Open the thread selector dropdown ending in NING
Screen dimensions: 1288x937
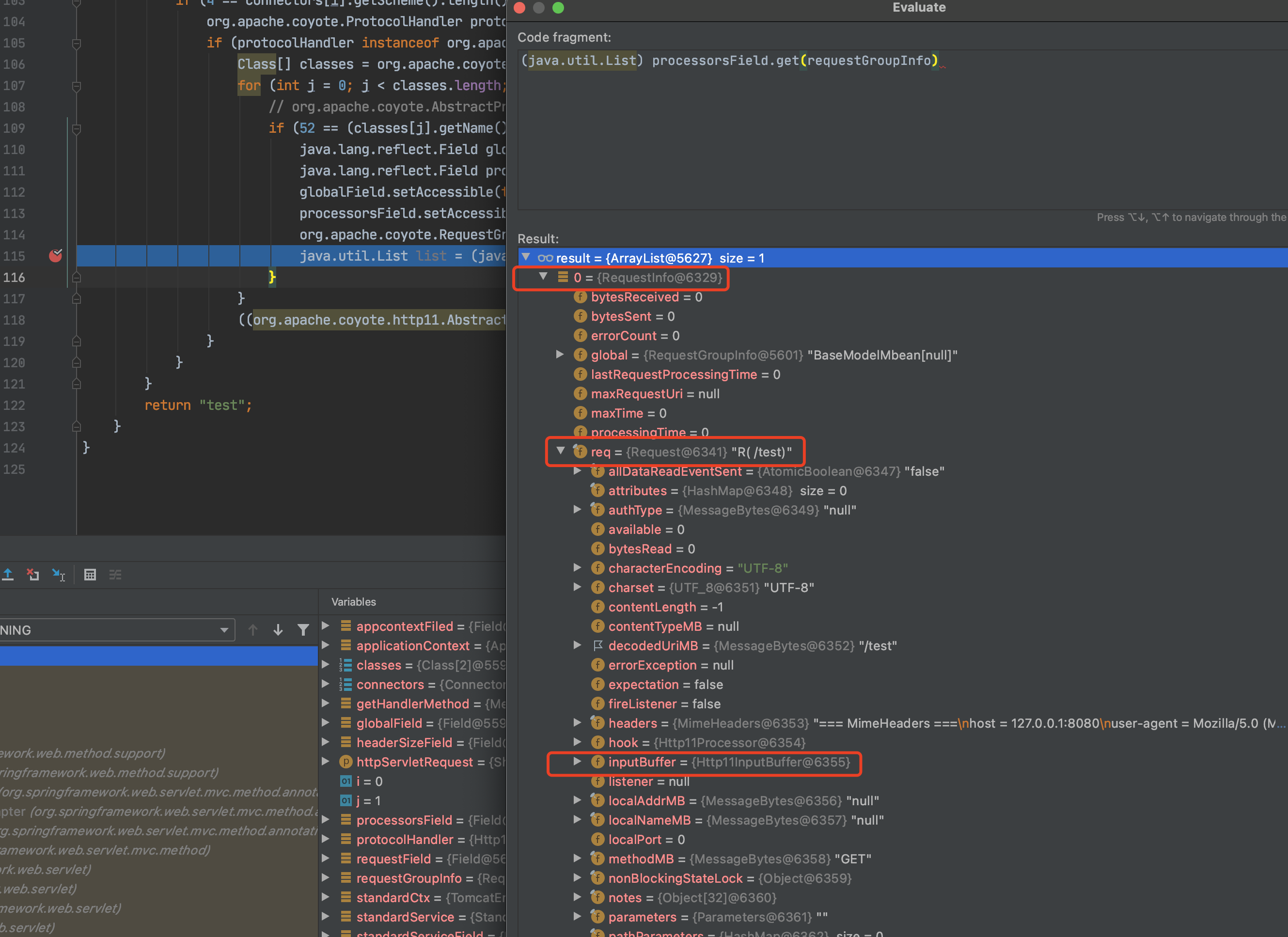(117, 630)
